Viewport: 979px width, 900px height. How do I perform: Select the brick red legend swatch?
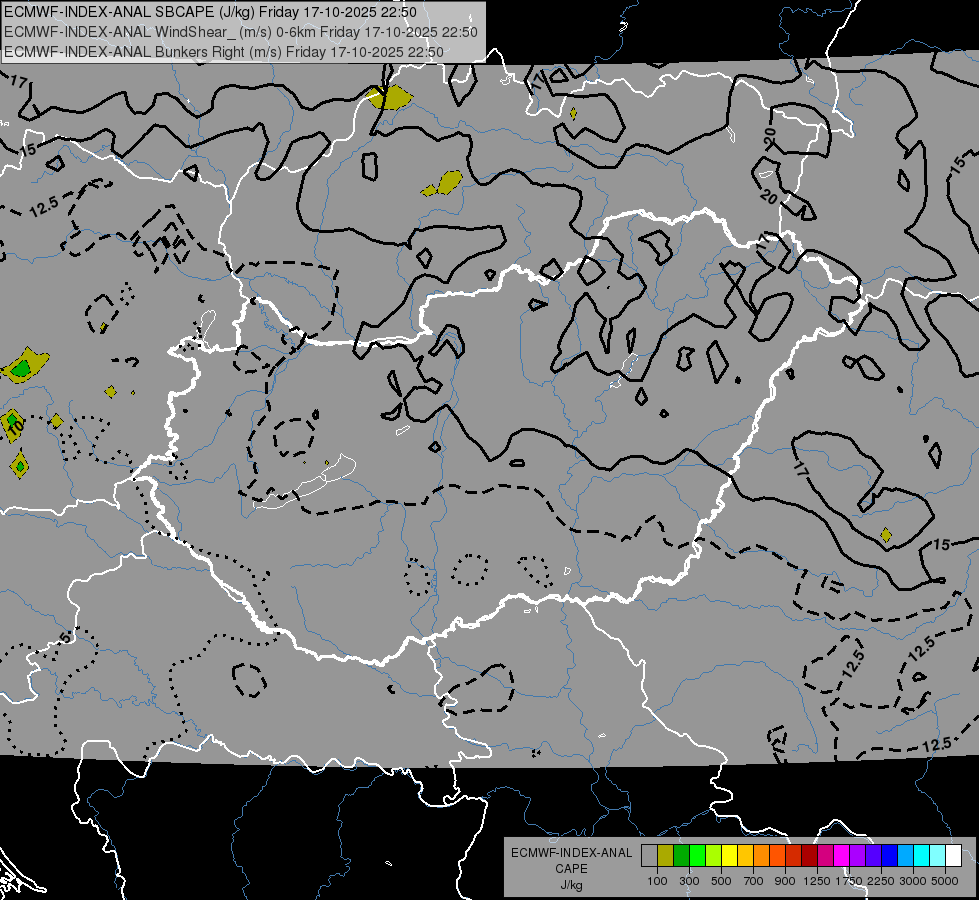[794, 856]
